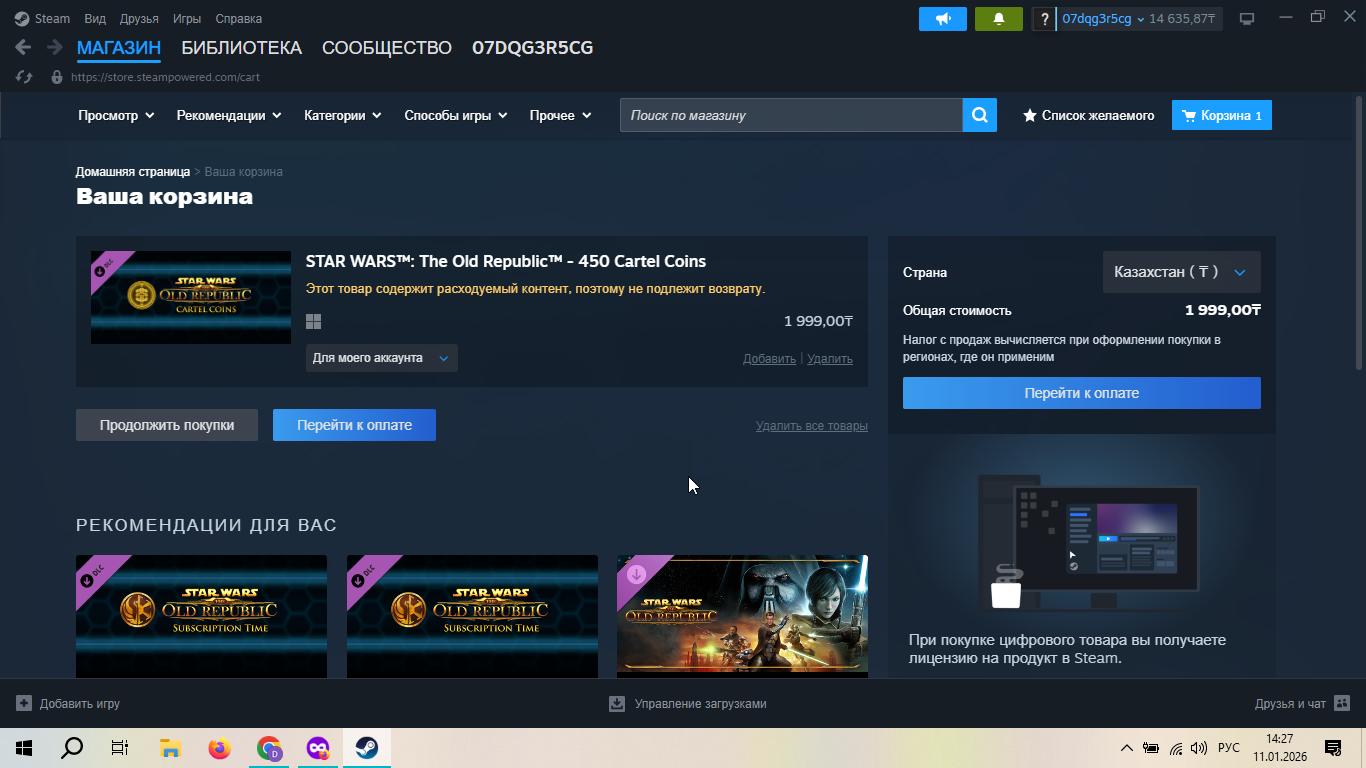Show hidden system tray icons
Image resolution: width=1366 pixels, height=768 pixels.
coord(1126,748)
